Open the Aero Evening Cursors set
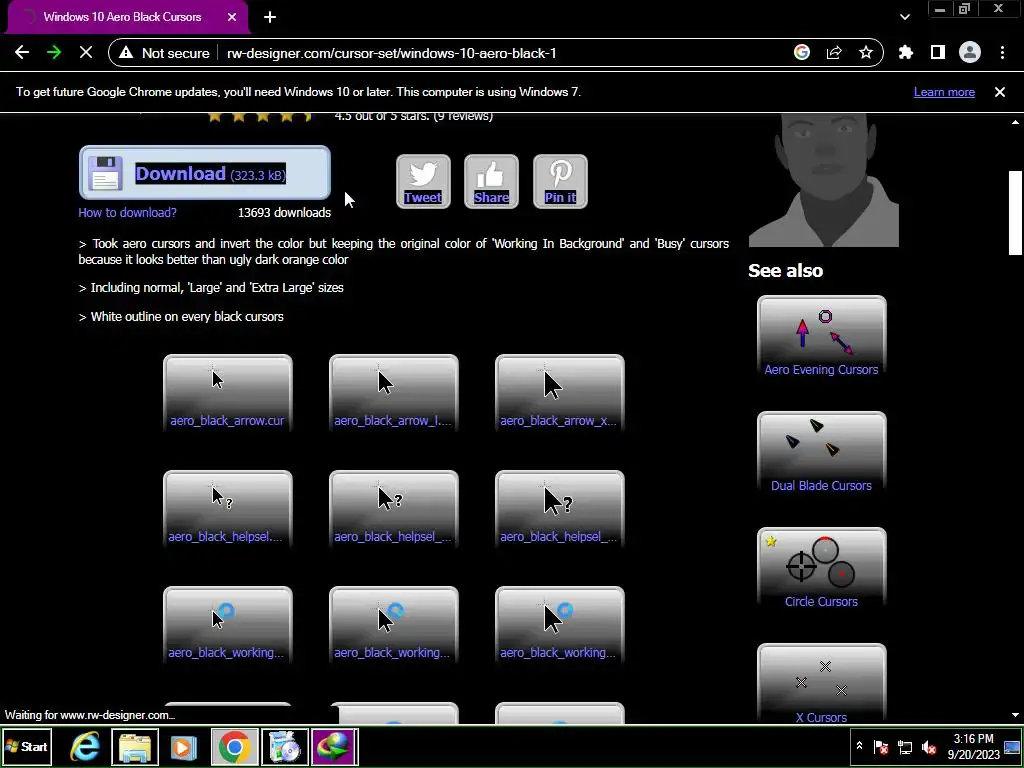This screenshot has height=768, width=1024. [822, 337]
